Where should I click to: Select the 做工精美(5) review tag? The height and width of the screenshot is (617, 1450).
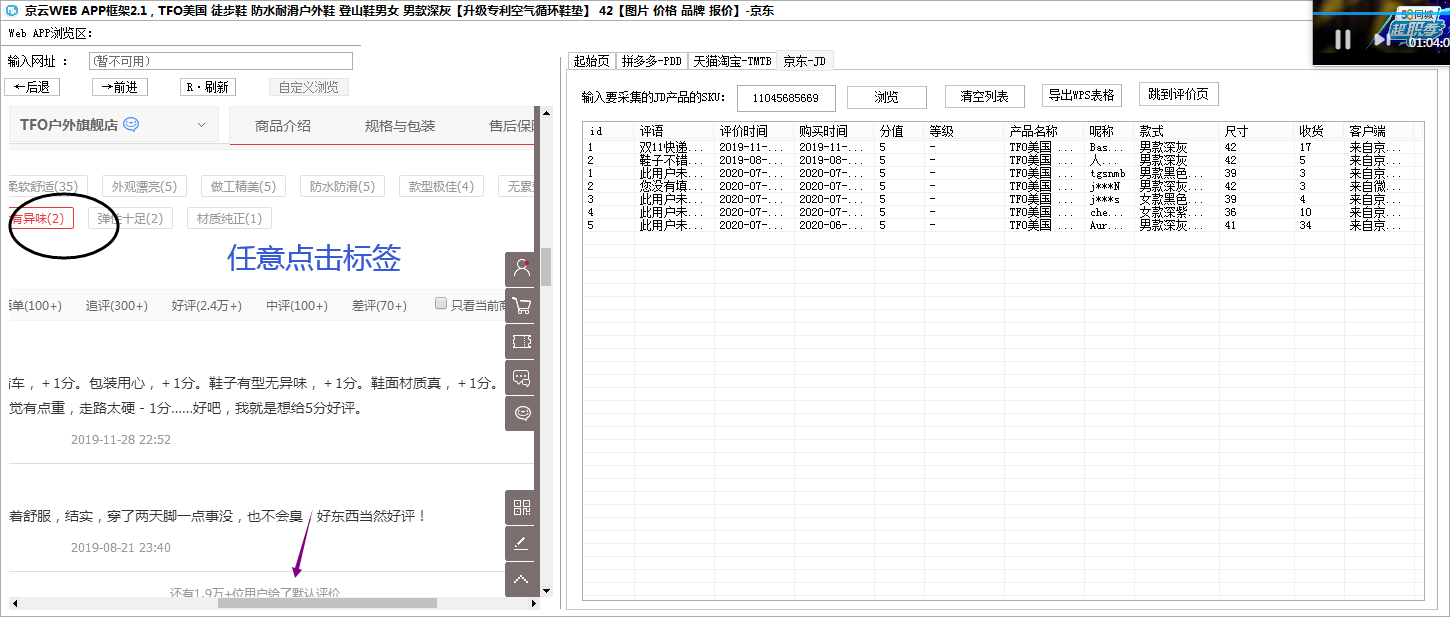tap(243, 186)
